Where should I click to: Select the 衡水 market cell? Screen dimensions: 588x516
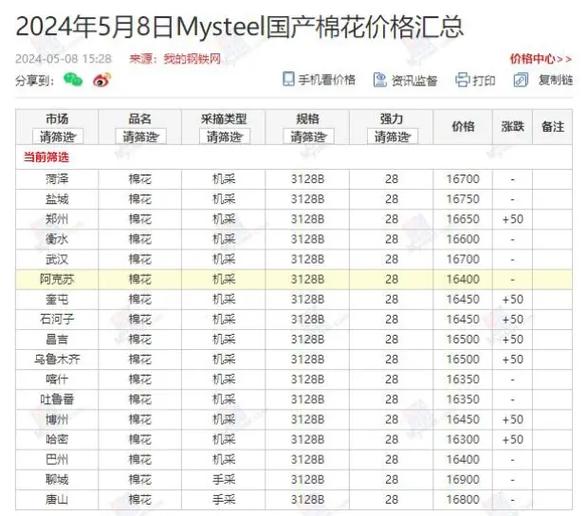57,239
